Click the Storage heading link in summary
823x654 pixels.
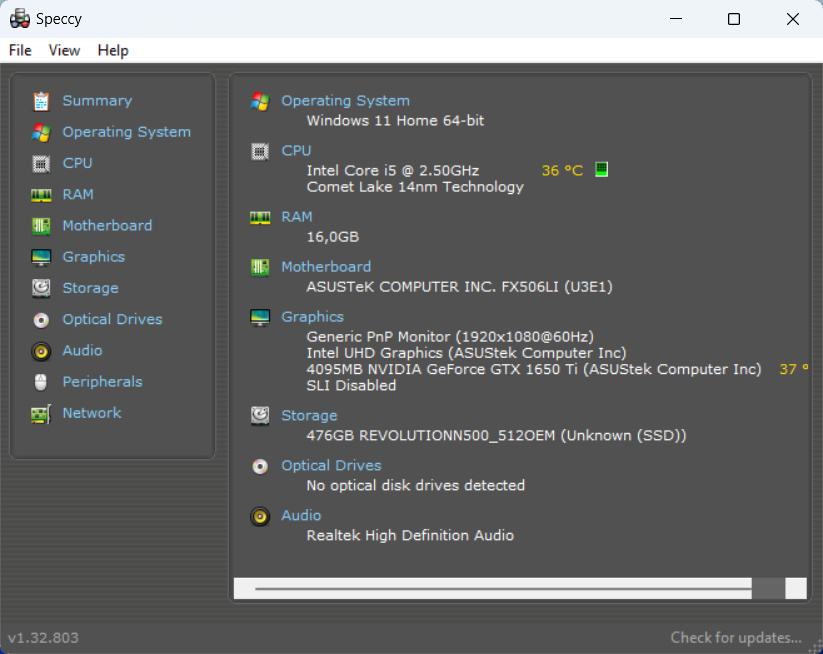(x=309, y=416)
